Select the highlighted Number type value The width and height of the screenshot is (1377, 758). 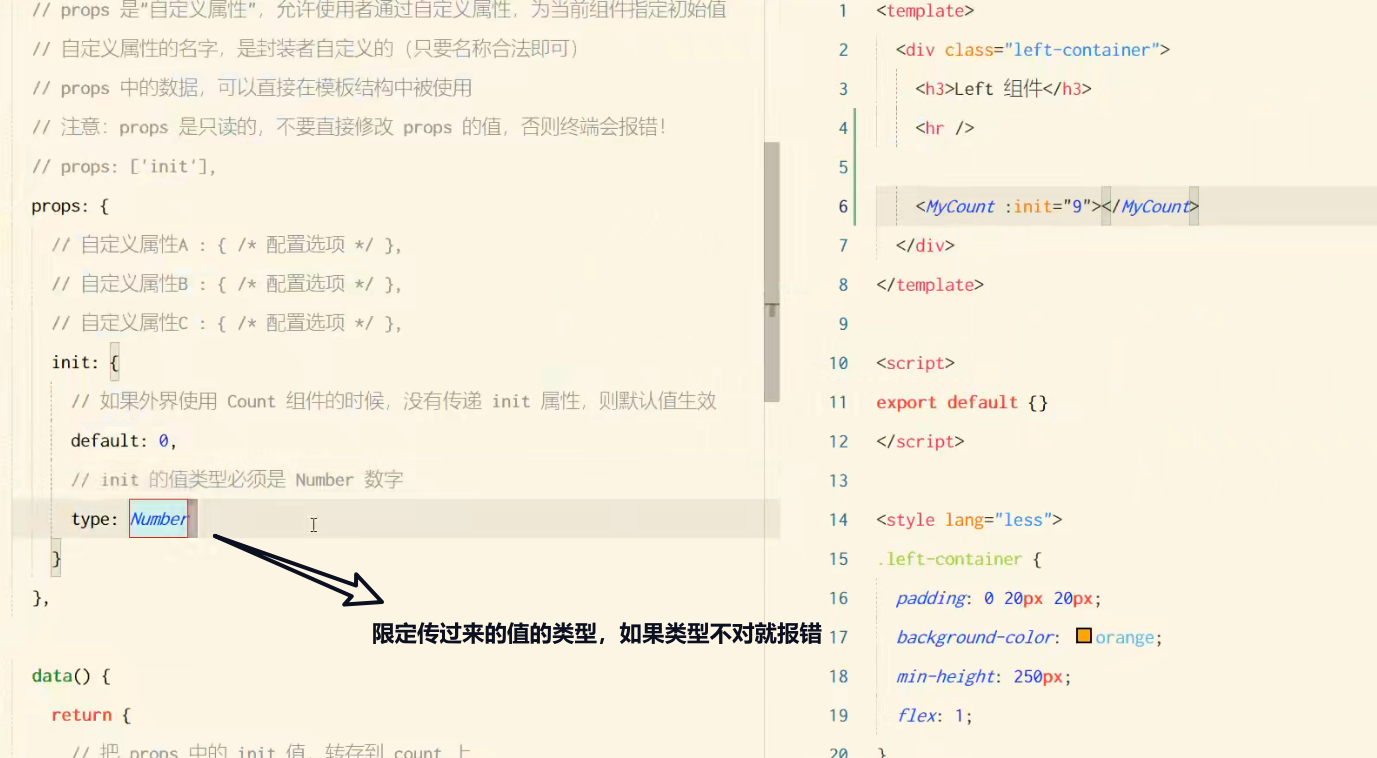click(x=159, y=519)
